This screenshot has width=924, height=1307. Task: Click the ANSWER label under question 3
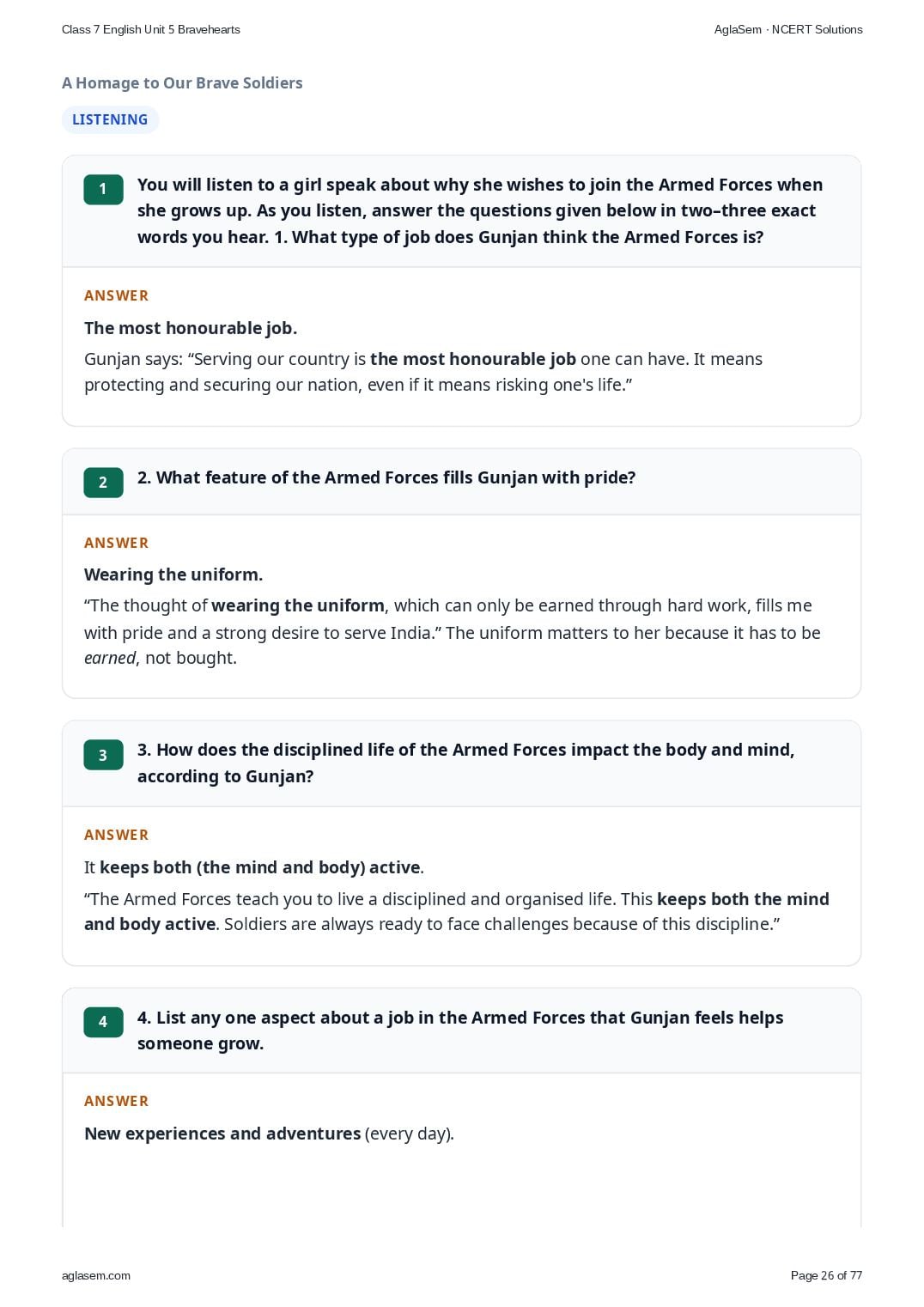pos(116,835)
